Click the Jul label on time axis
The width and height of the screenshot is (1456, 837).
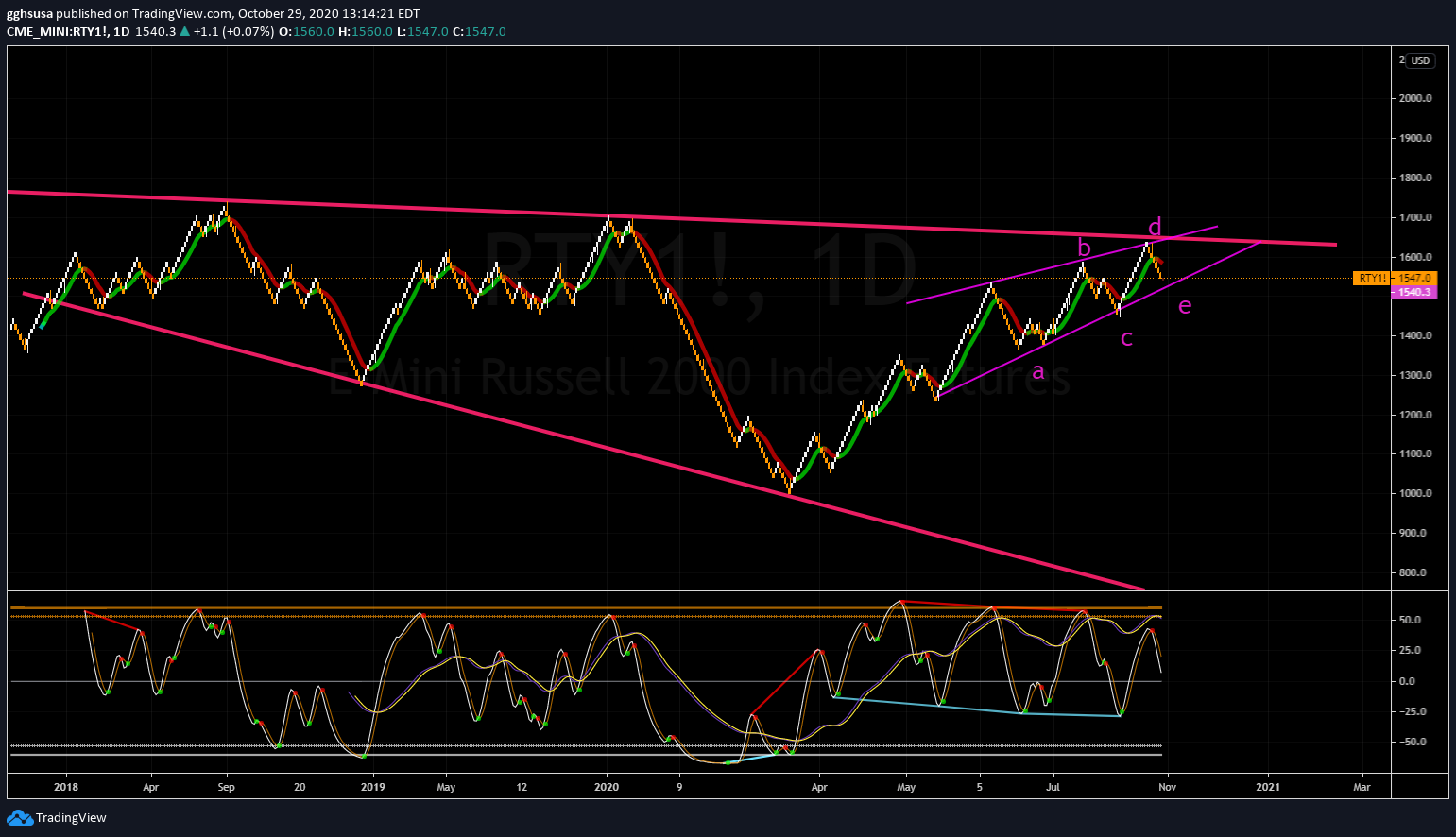point(1053,786)
